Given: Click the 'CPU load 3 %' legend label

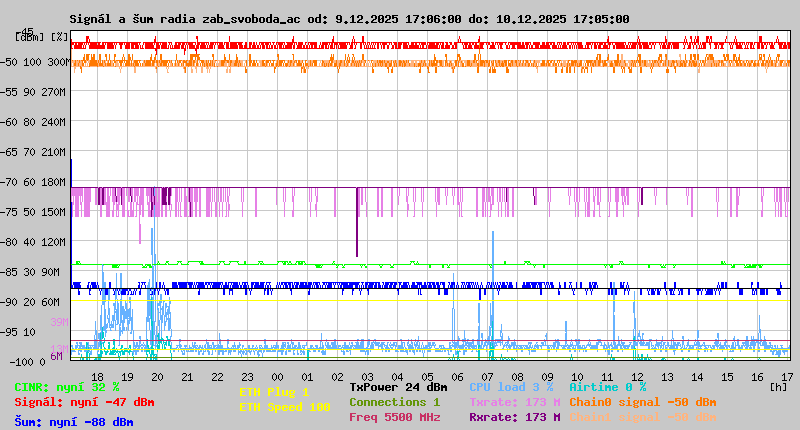Looking at the screenshot, I should click(x=511, y=388).
